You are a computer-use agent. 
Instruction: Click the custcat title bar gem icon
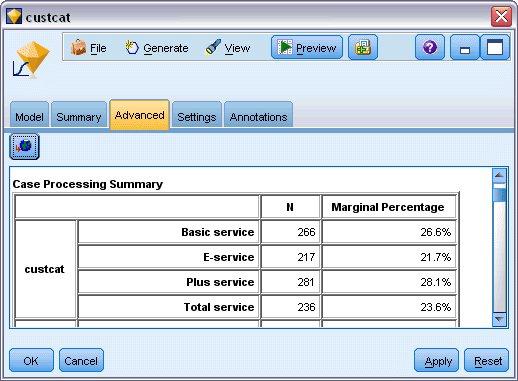pyautogui.click(x=14, y=16)
